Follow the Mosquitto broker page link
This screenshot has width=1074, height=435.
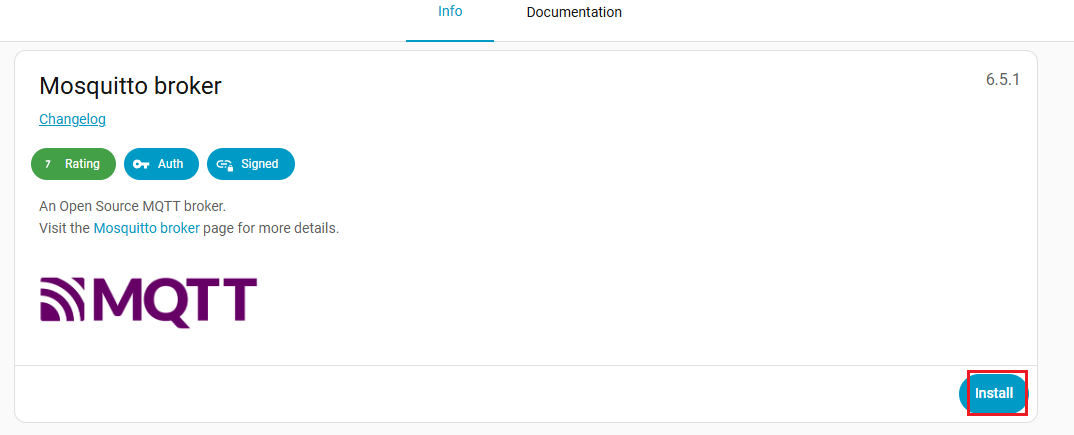tap(147, 228)
